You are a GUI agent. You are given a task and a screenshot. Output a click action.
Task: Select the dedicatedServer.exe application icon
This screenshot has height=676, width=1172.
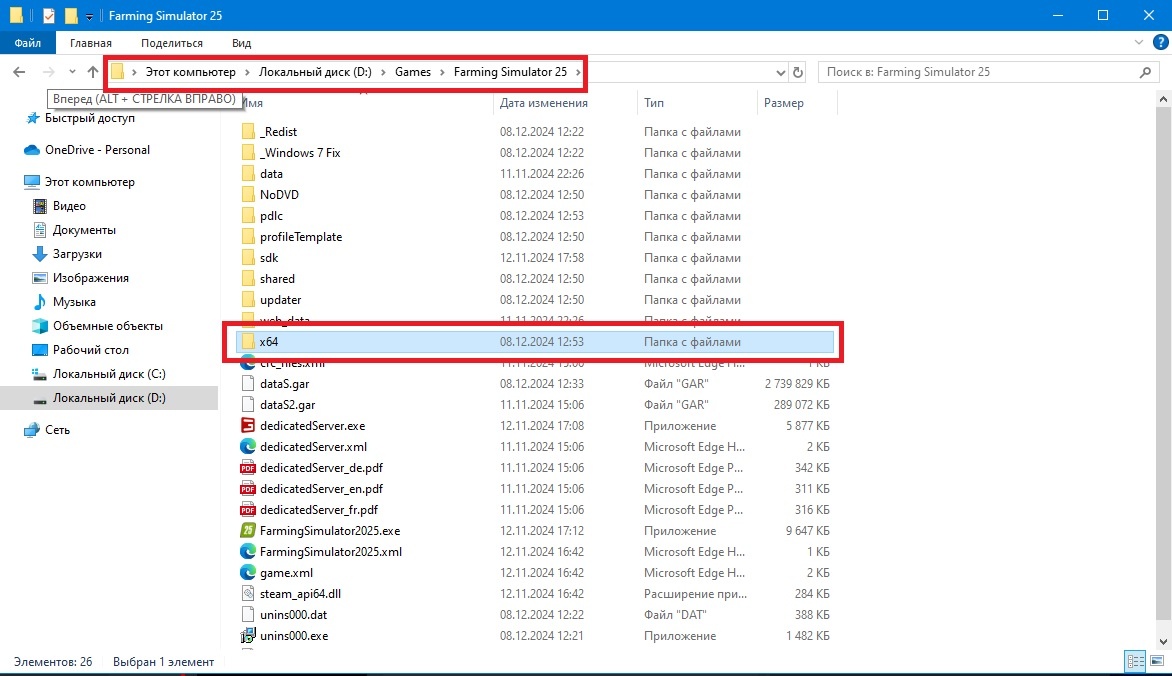[248, 425]
